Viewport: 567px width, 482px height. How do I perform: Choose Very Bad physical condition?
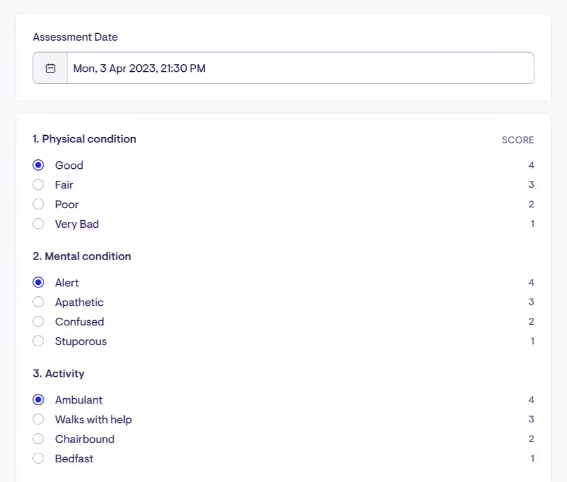click(38, 224)
